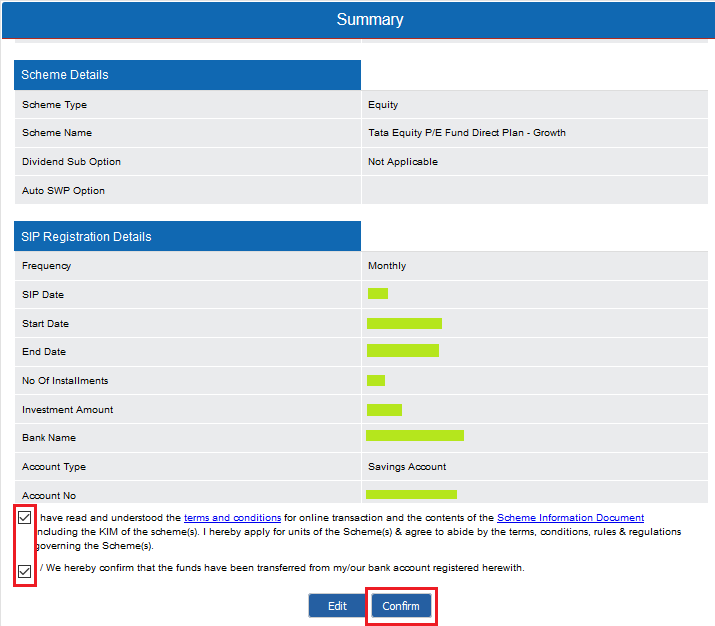This screenshot has width=715, height=626.
Task: Select the Auto SWP Option label
Action: coord(63,191)
